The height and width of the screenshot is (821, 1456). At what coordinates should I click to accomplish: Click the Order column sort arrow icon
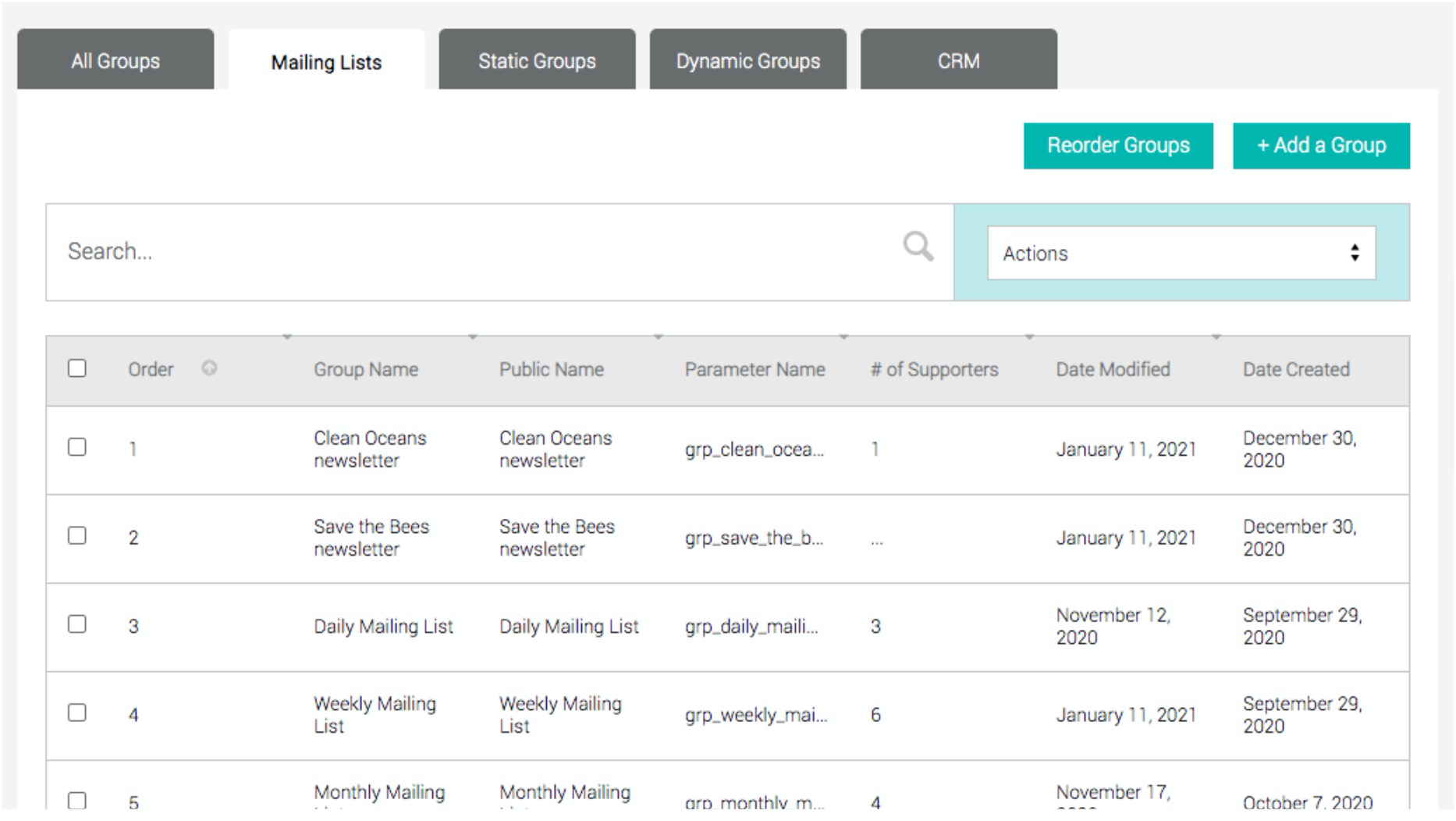(x=209, y=368)
